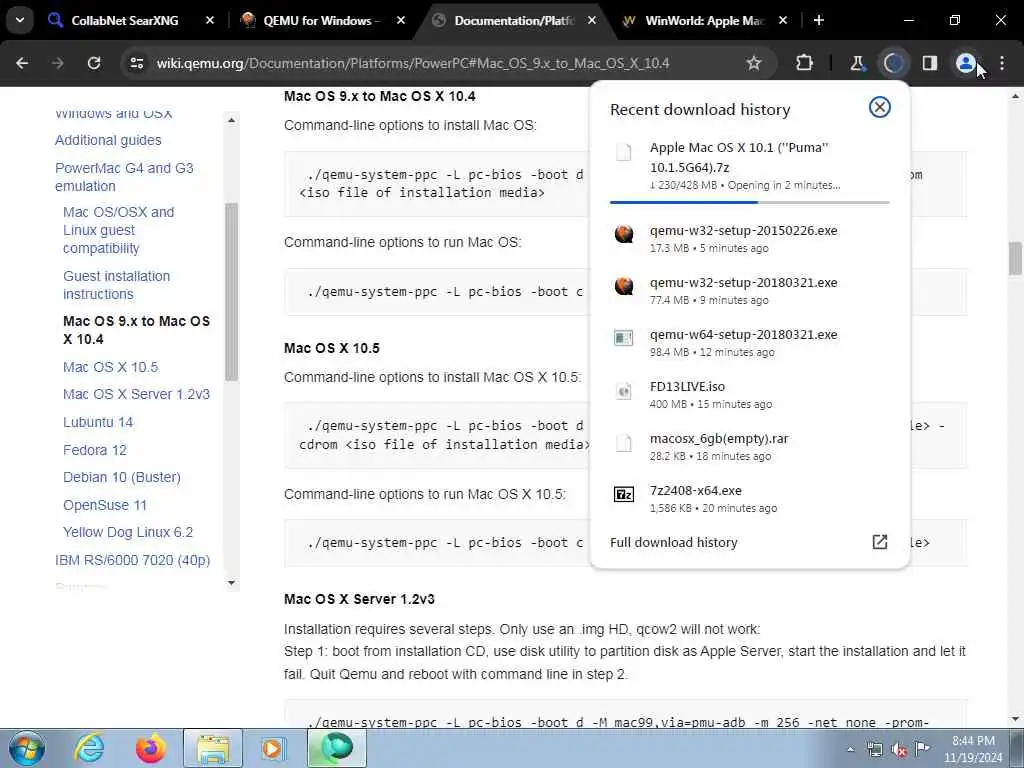Viewport: 1024px width, 768px height.
Task: Click the downloads progress indicator in toolbar
Action: (x=893, y=63)
